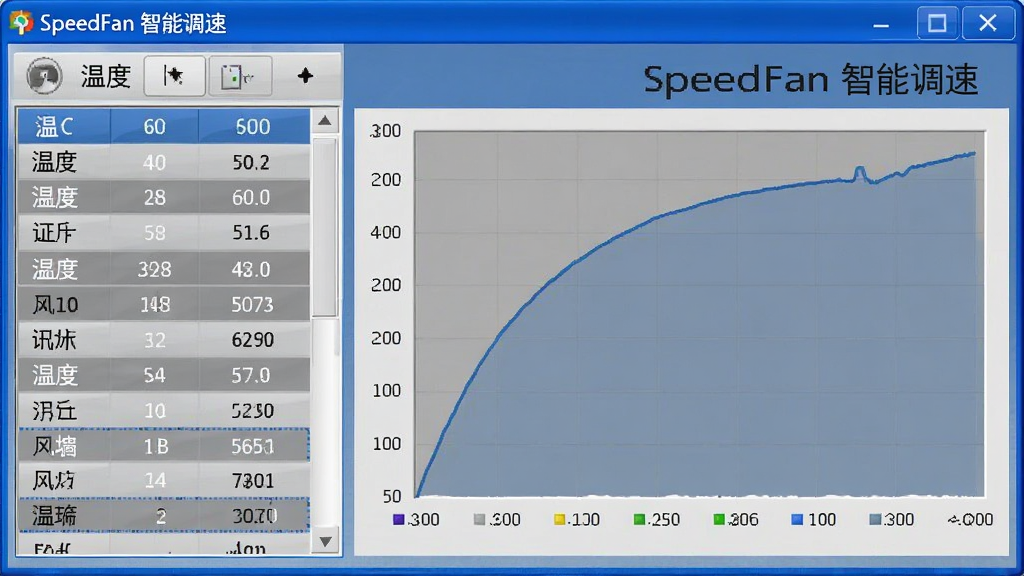Viewport: 1024px width, 576px height.
Task: Click the spike on the chart curve
Action: coord(860,172)
